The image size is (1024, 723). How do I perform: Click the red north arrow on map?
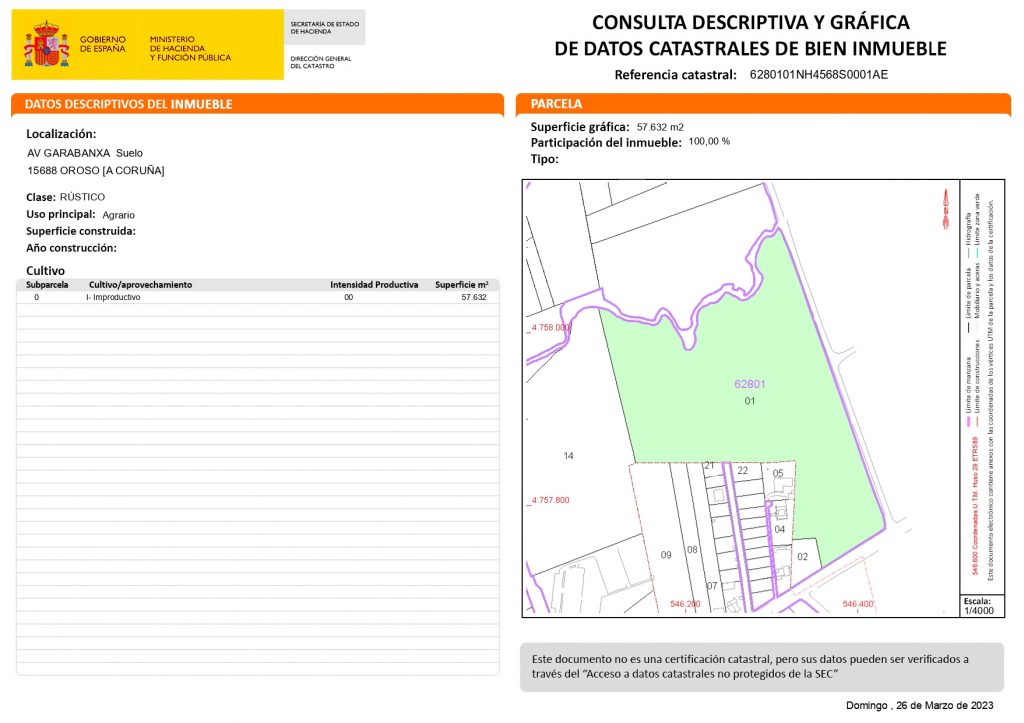click(943, 210)
